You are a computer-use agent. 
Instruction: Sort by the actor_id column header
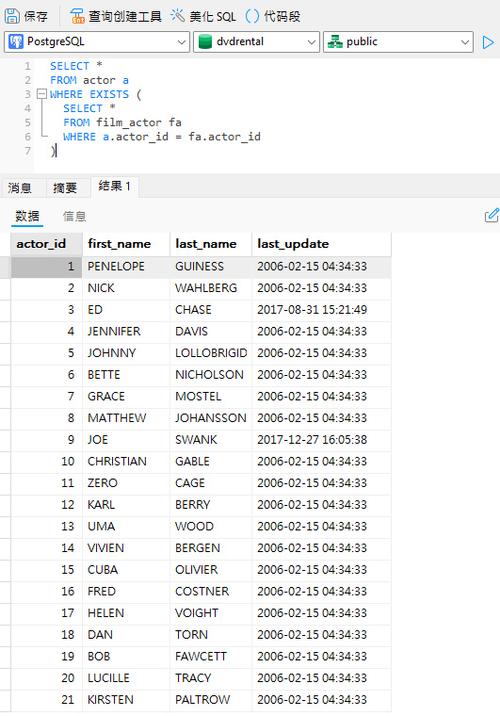pos(46,244)
